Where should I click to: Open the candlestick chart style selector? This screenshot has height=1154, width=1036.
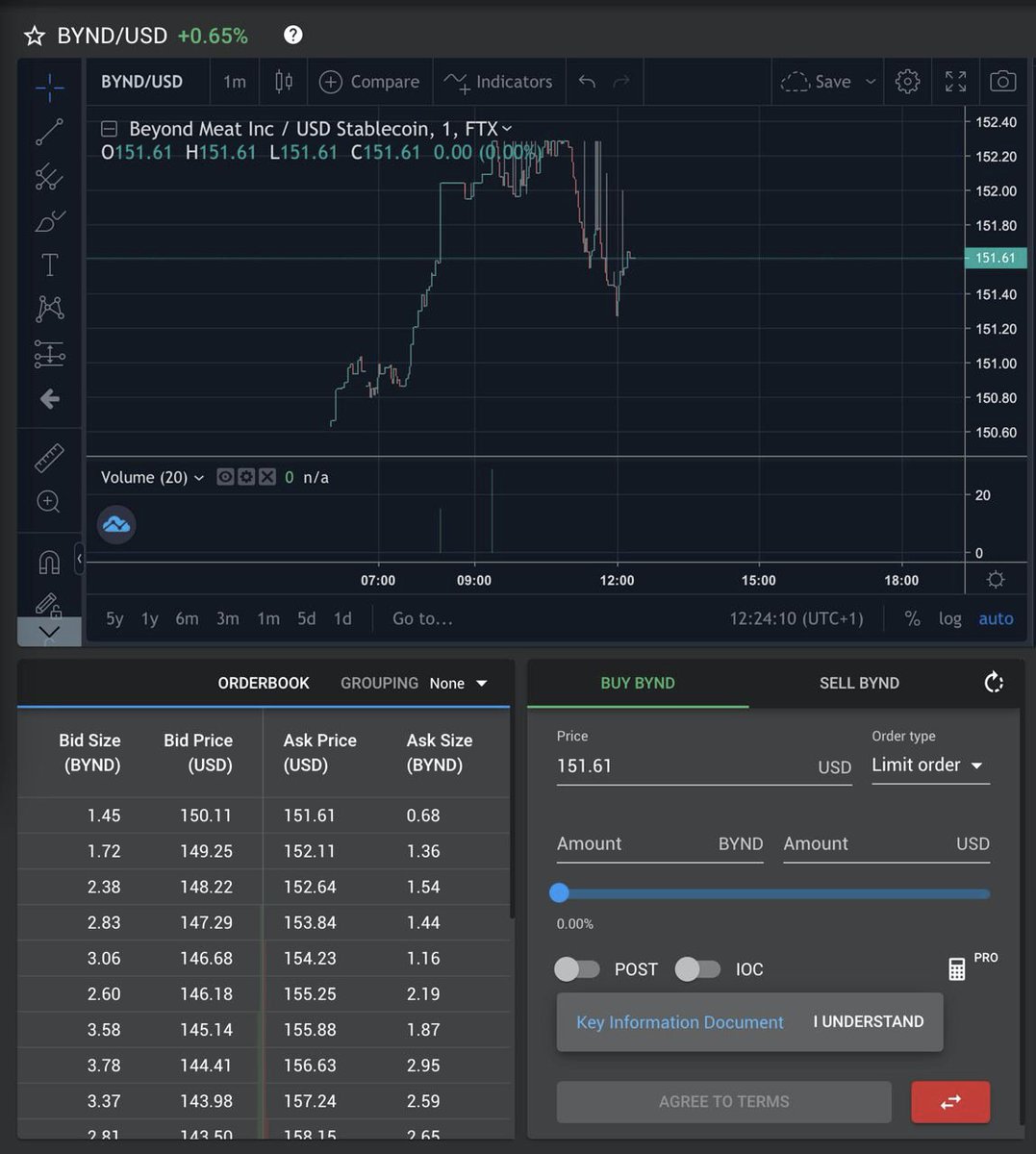[284, 82]
